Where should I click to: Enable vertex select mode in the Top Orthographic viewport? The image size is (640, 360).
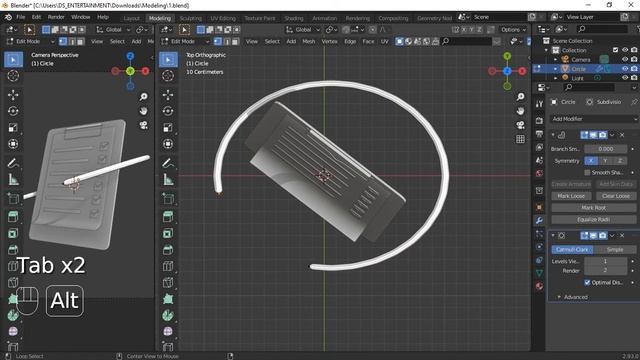(x=218, y=42)
